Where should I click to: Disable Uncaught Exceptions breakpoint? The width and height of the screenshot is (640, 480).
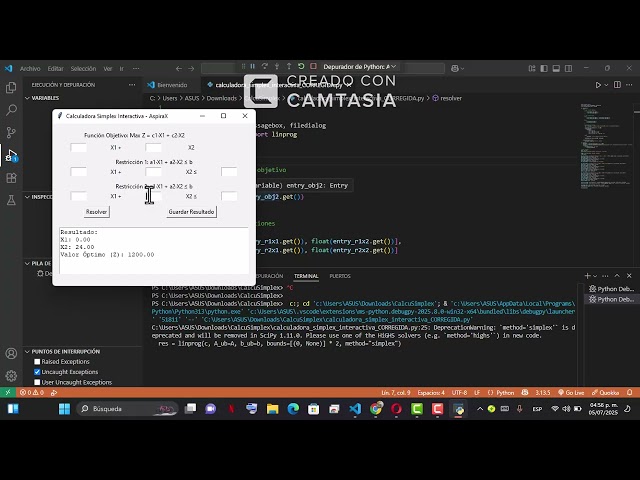pyautogui.click(x=37, y=372)
